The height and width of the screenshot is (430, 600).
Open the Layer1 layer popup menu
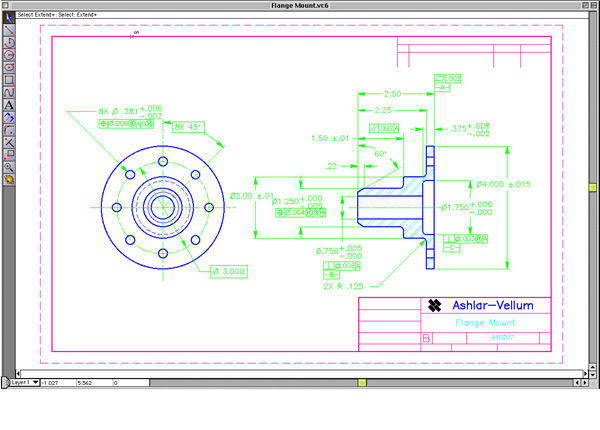click(23, 382)
